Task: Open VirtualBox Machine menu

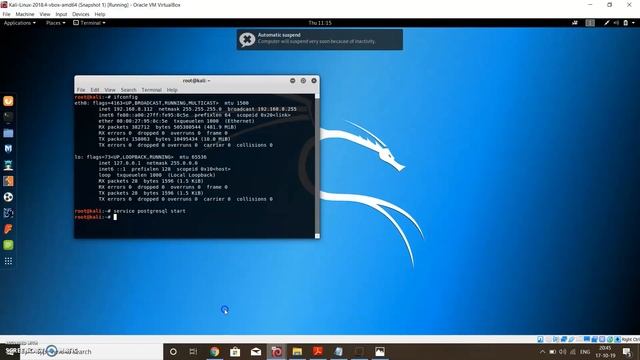Action: 25,14
